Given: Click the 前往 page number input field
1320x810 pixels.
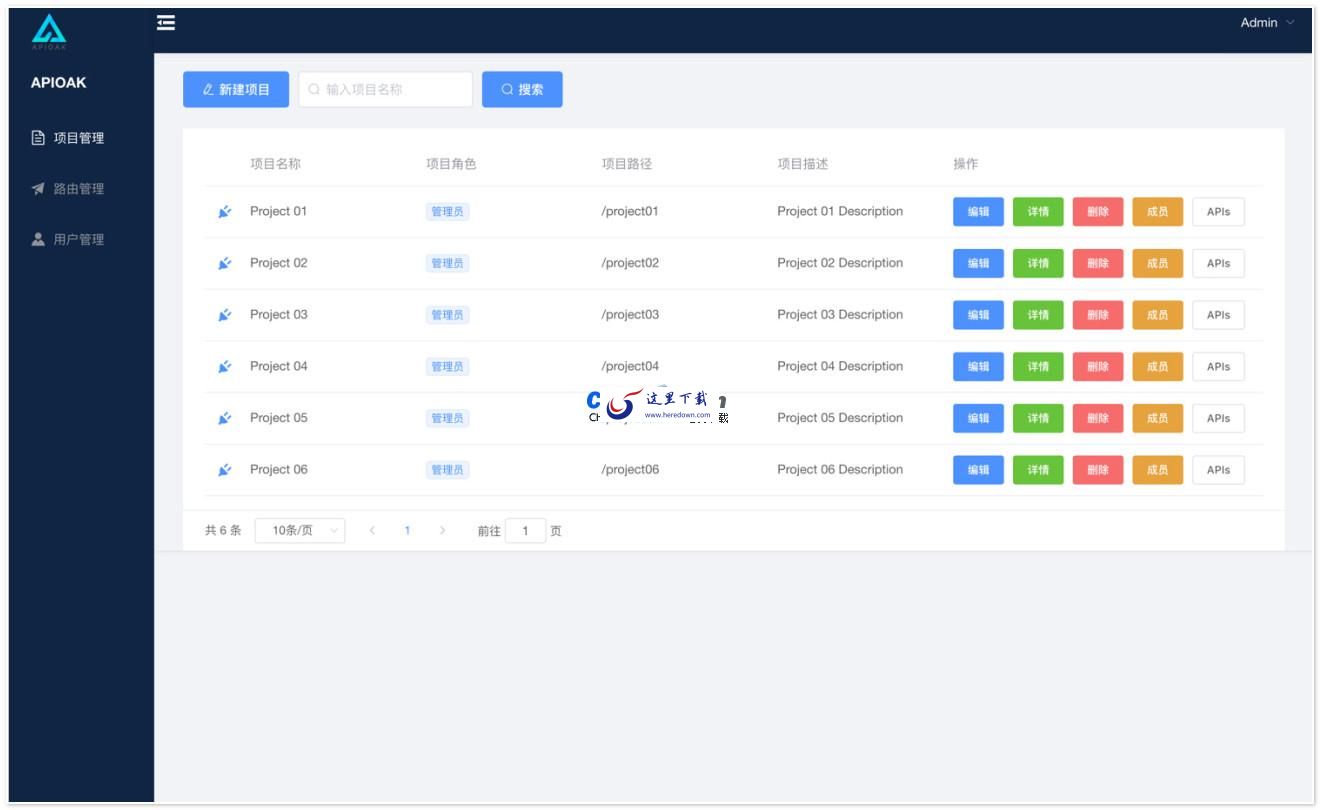Looking at the screenshot, I should [527, 530].
